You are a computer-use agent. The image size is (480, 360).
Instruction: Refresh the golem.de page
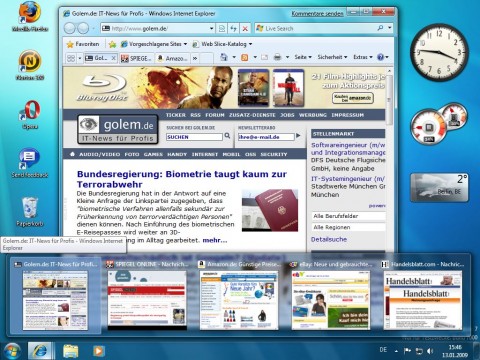[233, 29]
